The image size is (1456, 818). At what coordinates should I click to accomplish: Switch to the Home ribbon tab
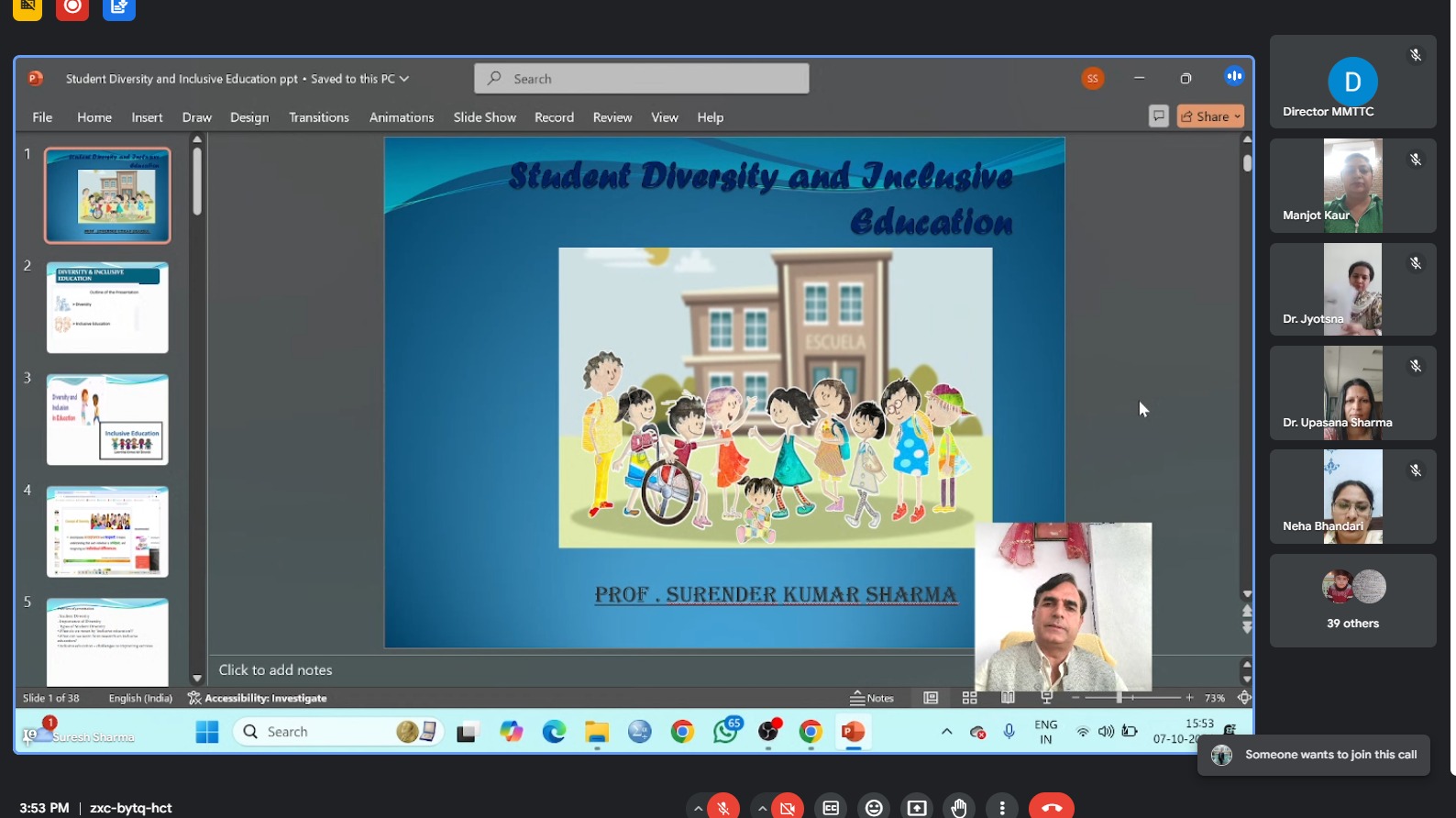coord(94,117)
